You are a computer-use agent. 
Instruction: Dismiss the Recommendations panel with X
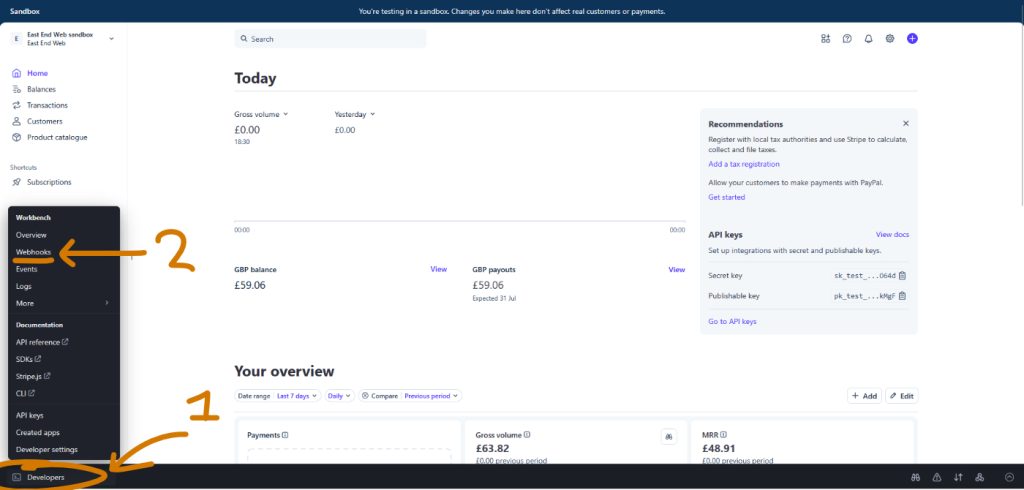pos(906,123)
